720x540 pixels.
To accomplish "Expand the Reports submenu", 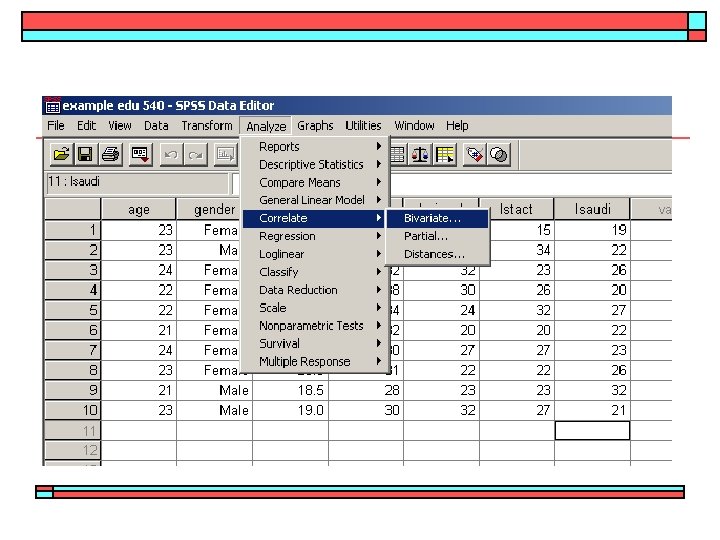I will [315, 146].
